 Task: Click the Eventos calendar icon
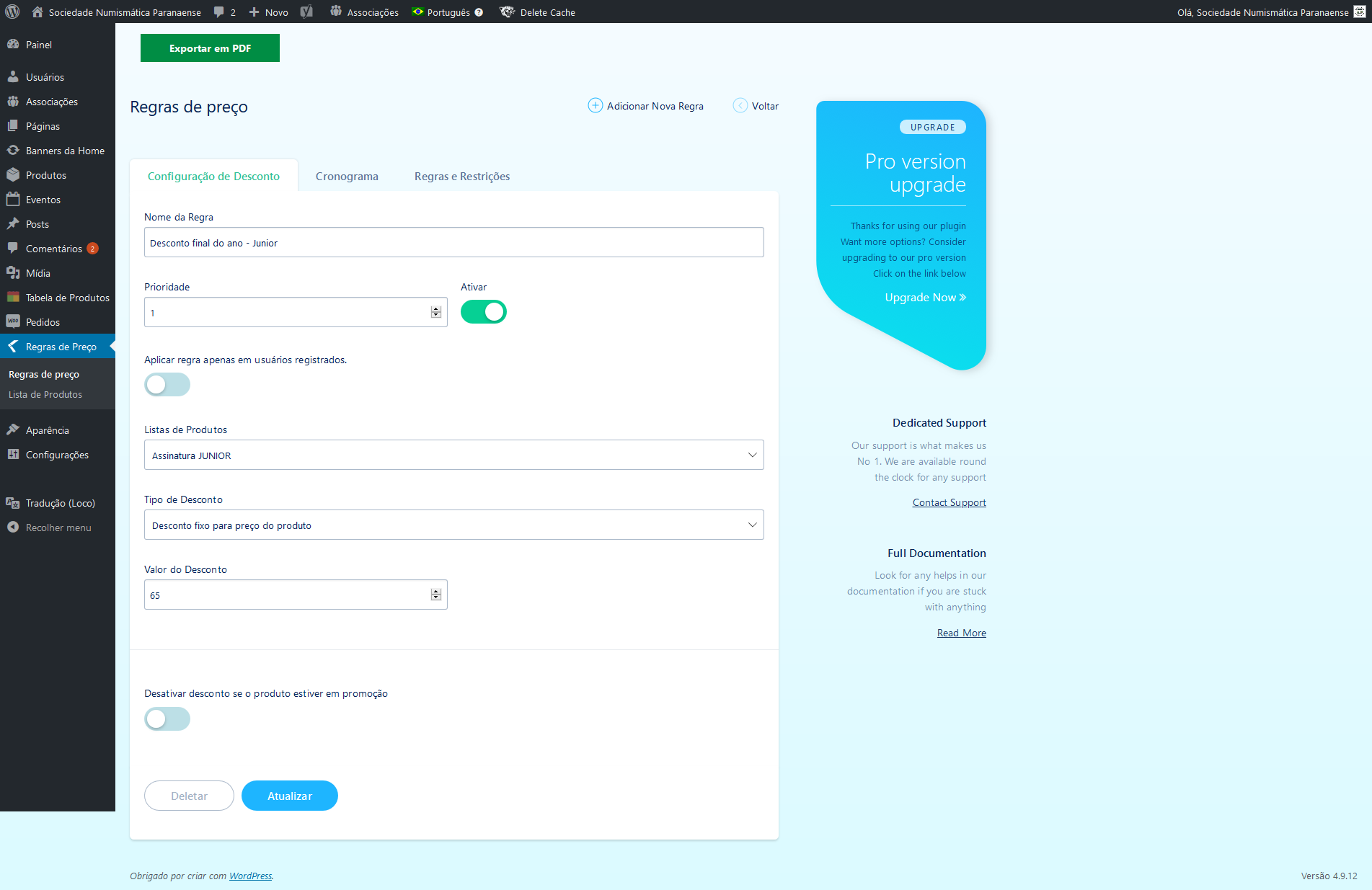pyautogui.click(x=13, y=199)
